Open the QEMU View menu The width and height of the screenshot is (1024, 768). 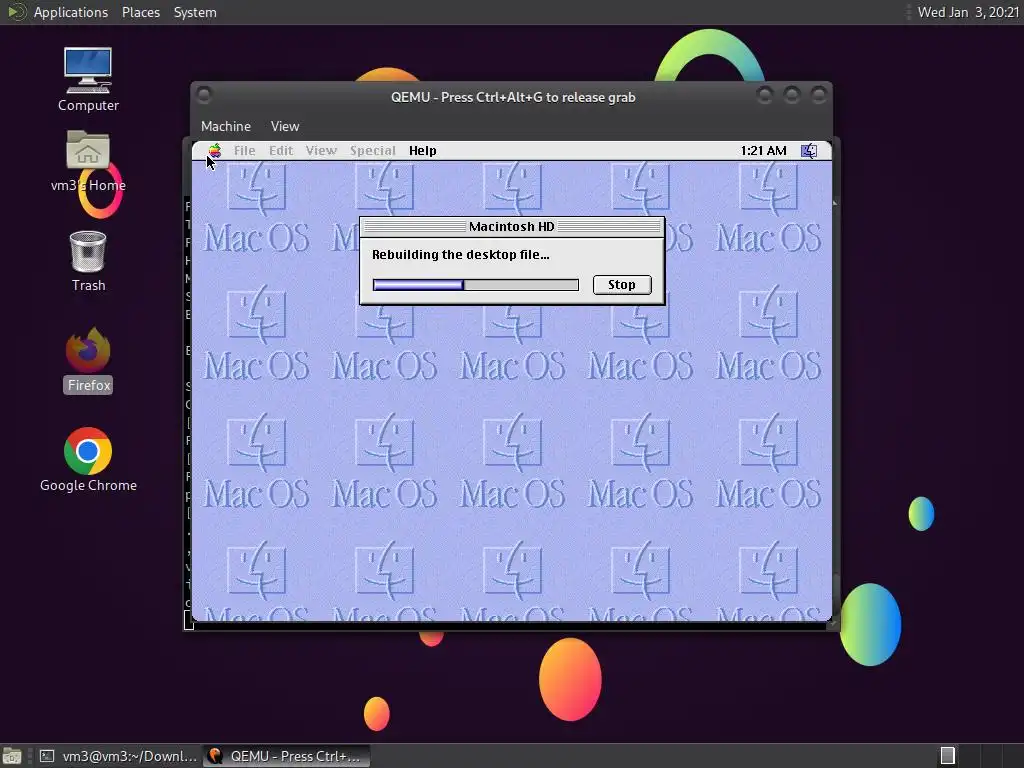pos(285,126)
